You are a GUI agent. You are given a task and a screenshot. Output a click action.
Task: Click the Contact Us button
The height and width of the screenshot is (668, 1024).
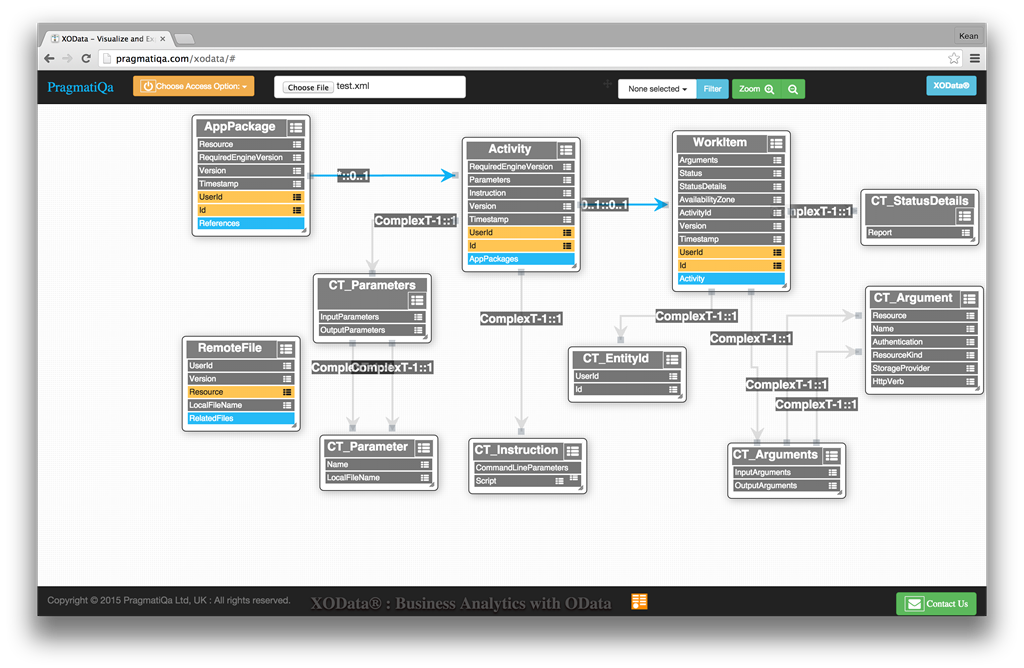(x=936, y=603)
